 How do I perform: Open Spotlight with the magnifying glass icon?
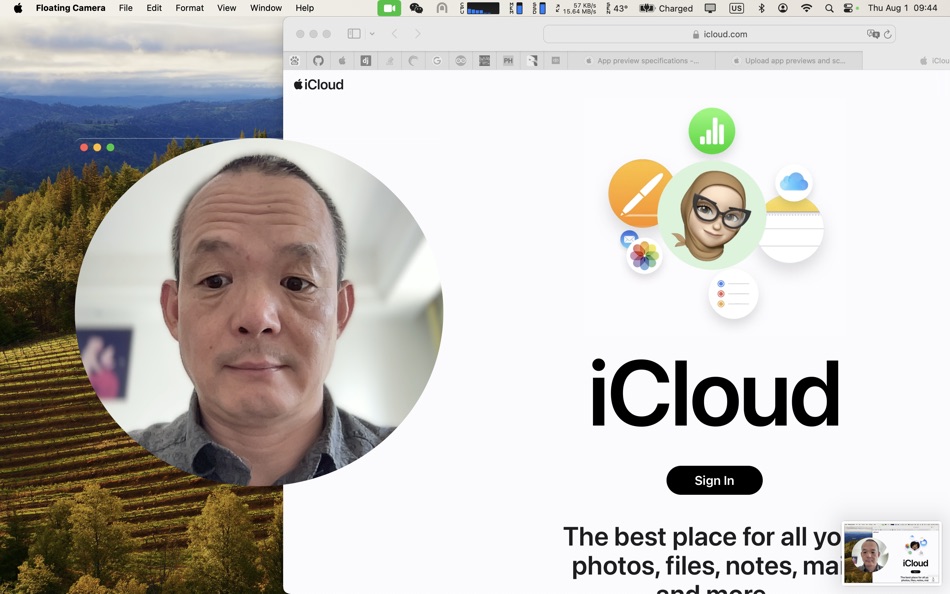(829, 8)
